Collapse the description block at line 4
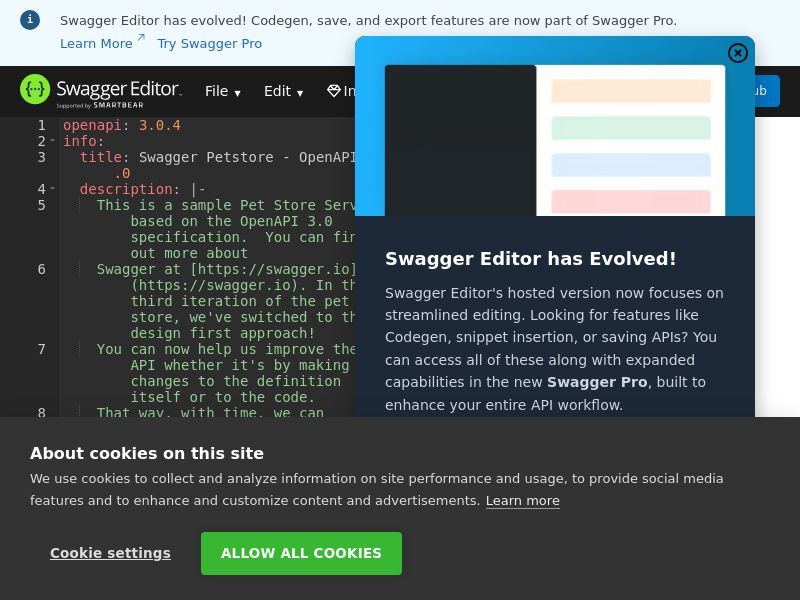This screenshot has height=600, width=800. tap(52, 188)
